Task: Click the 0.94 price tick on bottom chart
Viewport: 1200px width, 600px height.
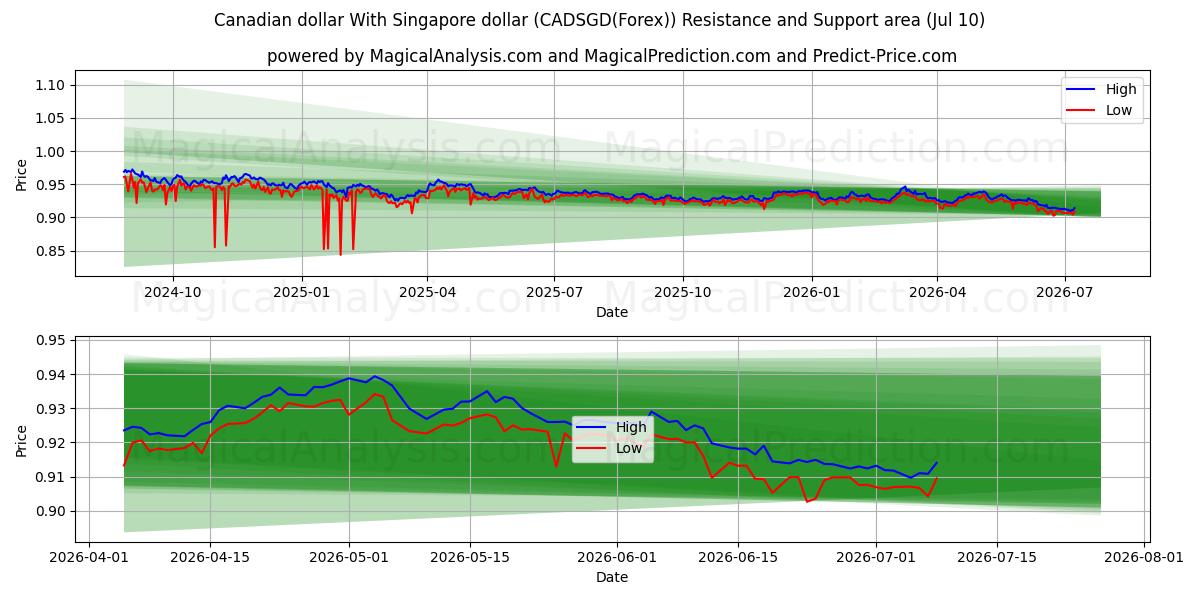Action: (51, 375)
